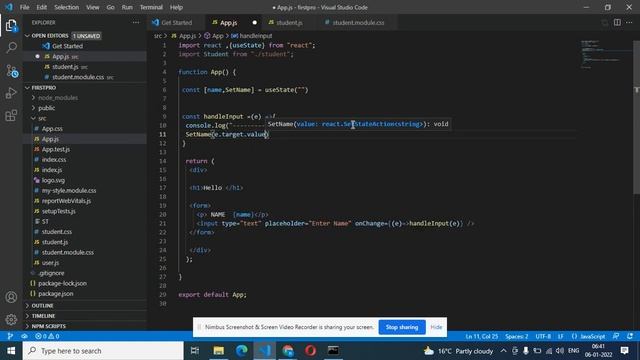Open the Explorer view in activity bar

[x=11, y=26]
